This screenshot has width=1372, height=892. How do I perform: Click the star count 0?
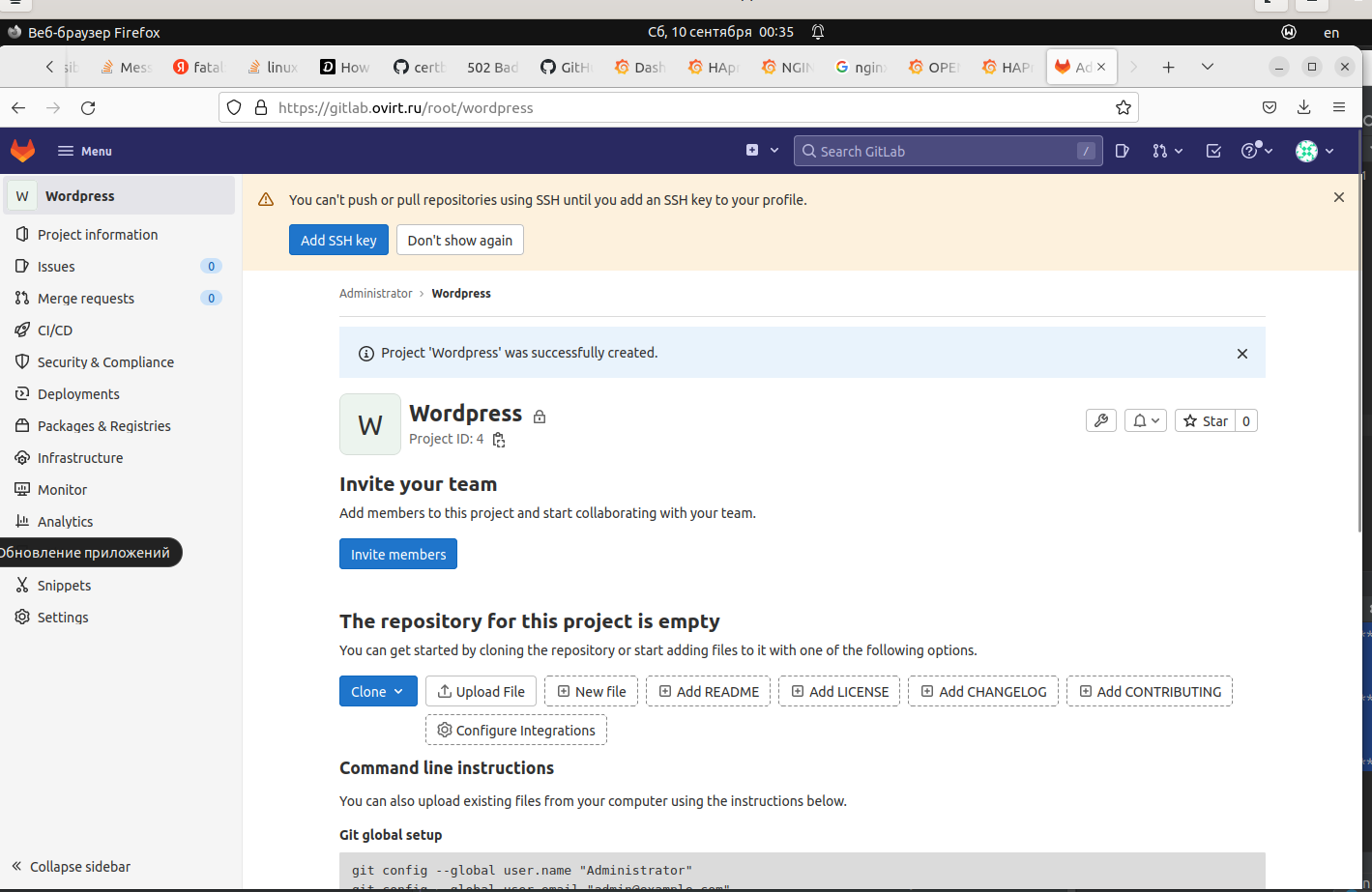coord(1246,420)
